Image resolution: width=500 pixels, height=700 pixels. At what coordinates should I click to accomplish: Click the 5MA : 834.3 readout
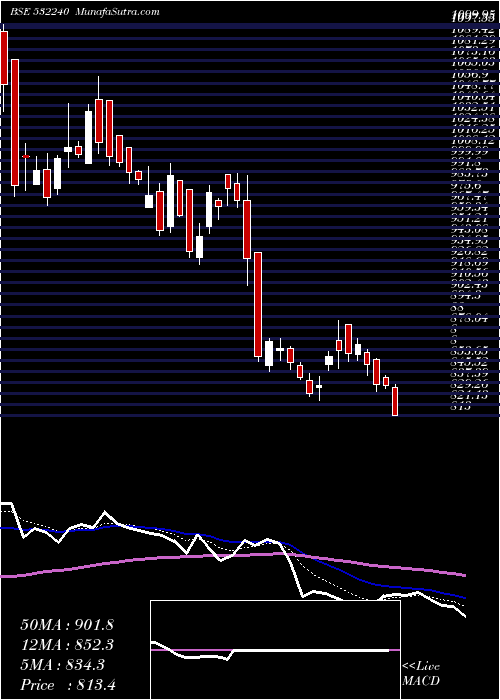click(x=62, y=665)
